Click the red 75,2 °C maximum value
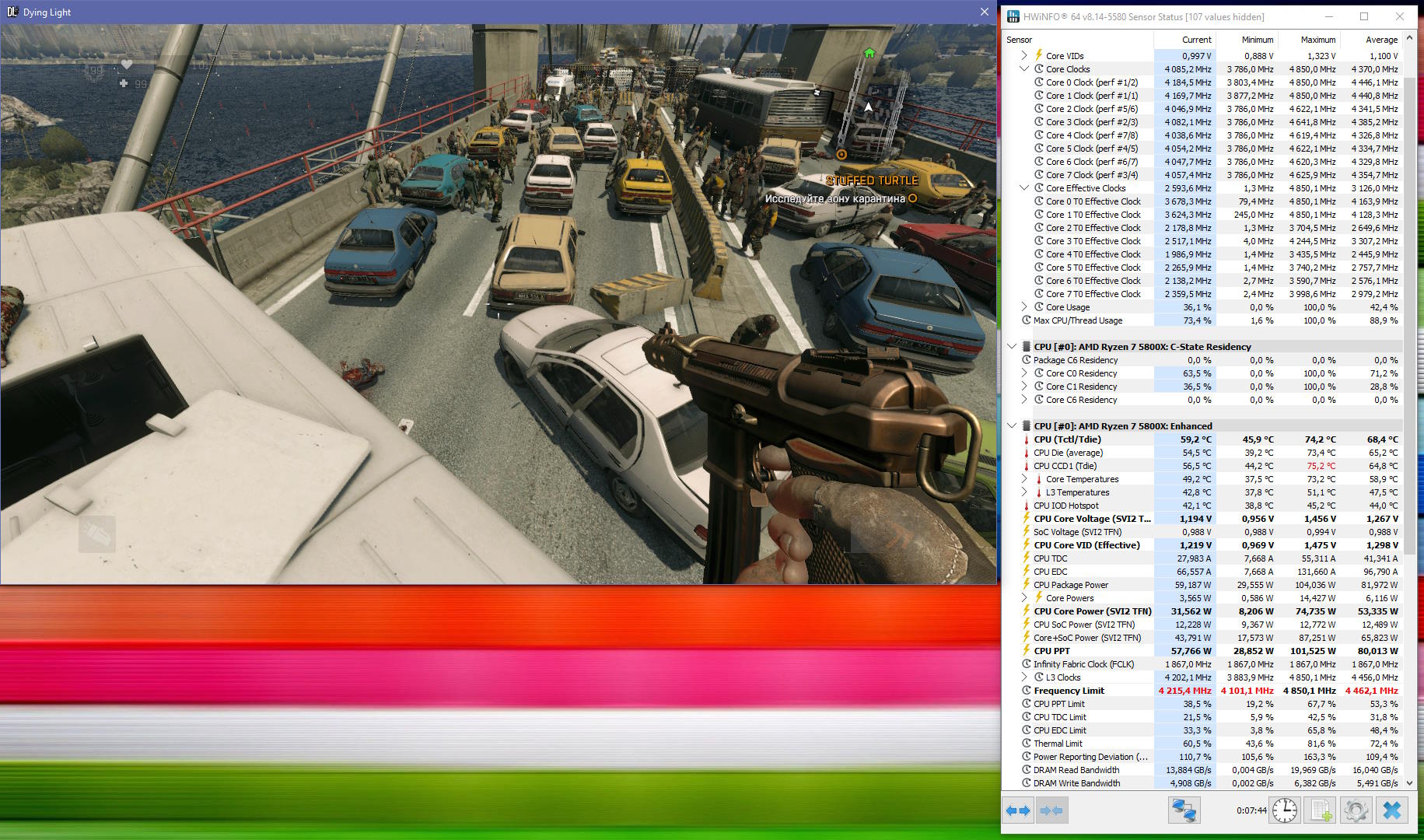 (1321, 466)
